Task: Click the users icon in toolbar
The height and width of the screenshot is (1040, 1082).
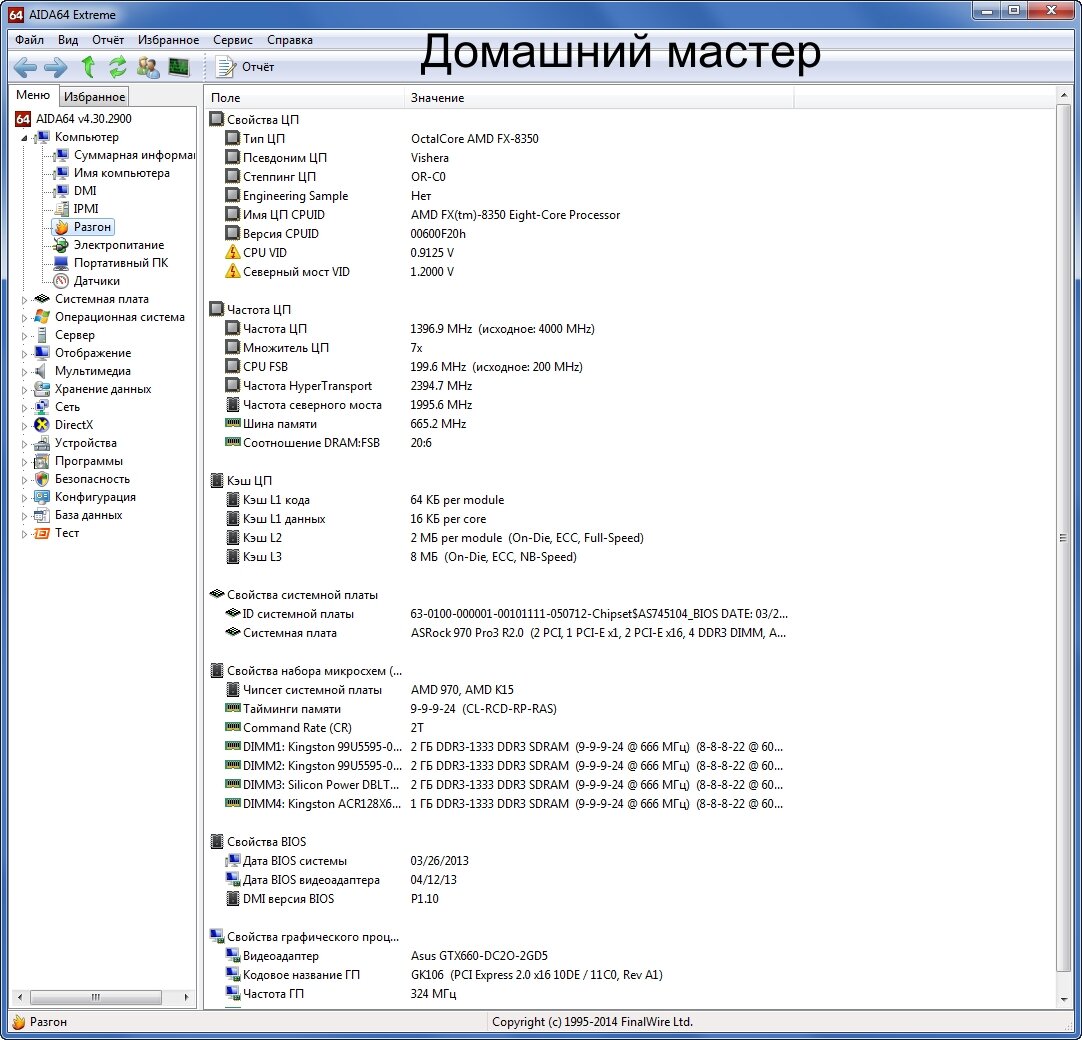Action: coord(148,67)
